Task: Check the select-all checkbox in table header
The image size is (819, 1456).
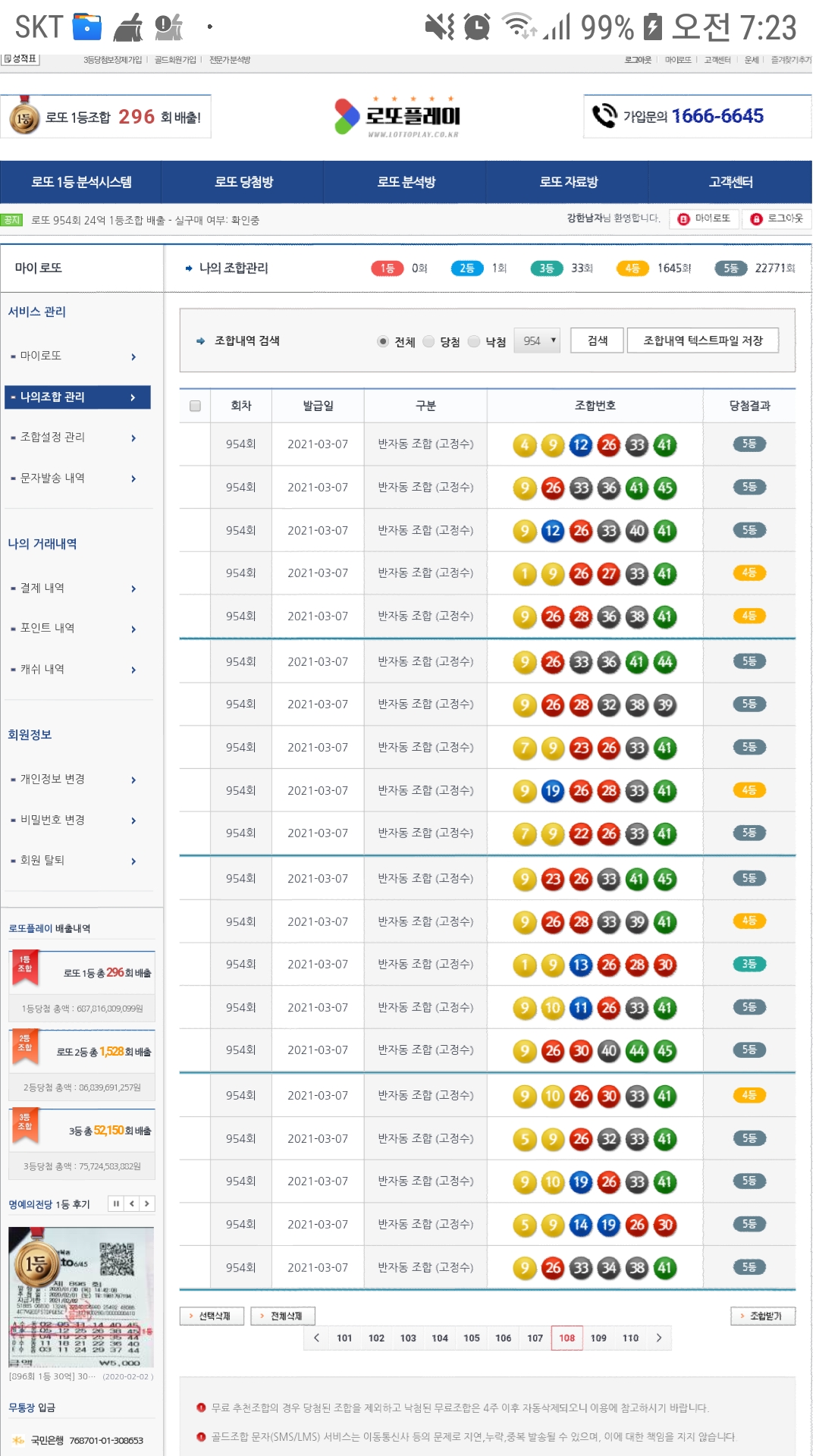Action: [x=195, y=406]
